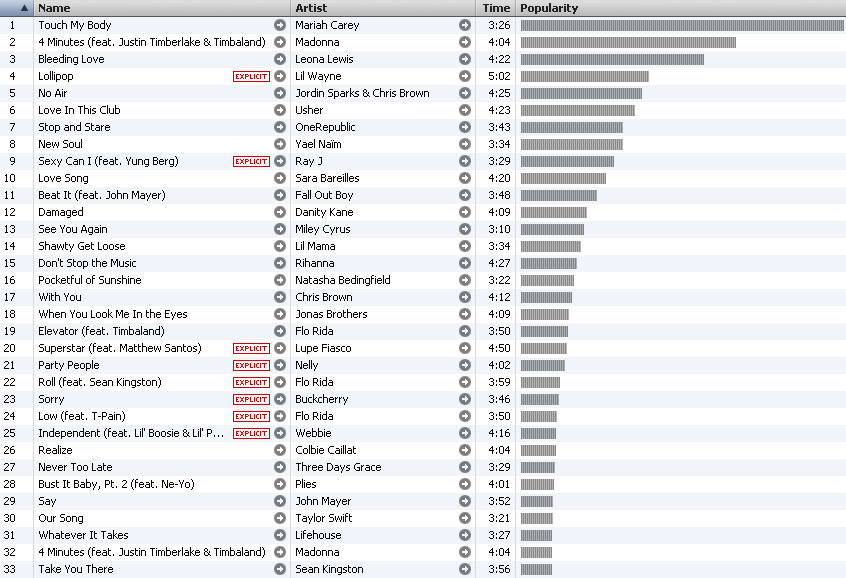Select the song Pocketful of Sunshine

pyautogui.click(x=90, y=280)
